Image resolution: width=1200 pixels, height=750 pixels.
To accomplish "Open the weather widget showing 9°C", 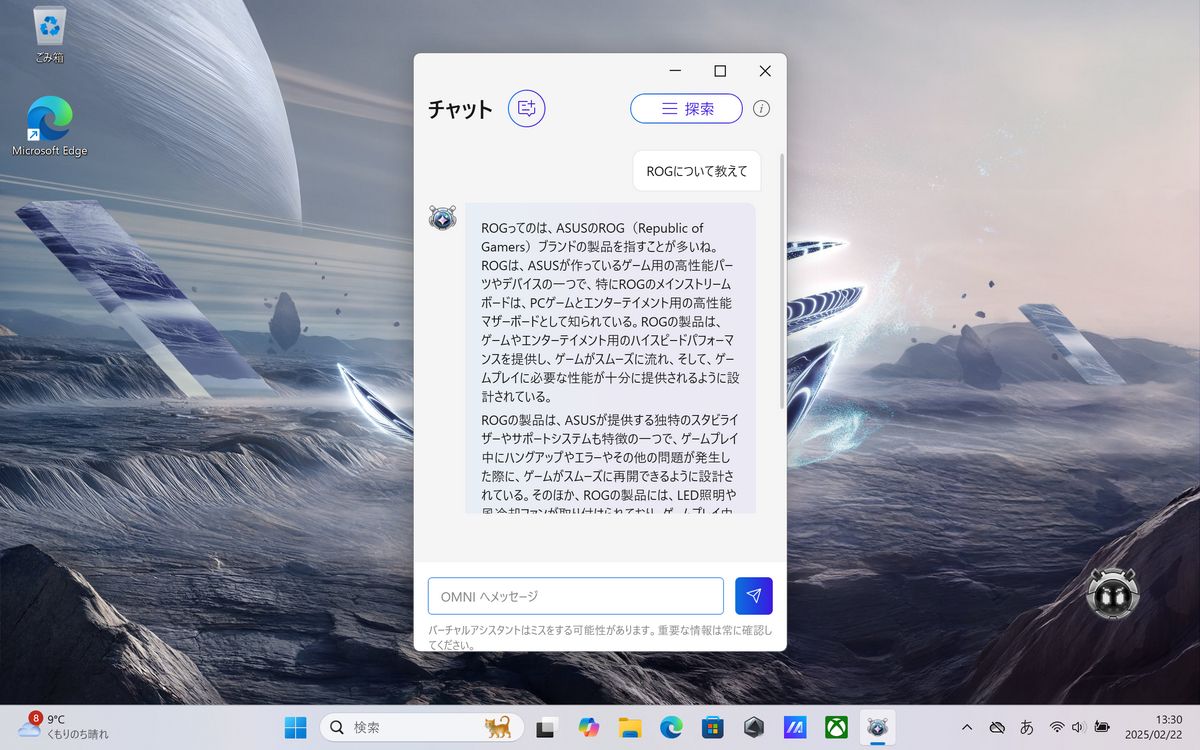I will click(x=63, y=726).
